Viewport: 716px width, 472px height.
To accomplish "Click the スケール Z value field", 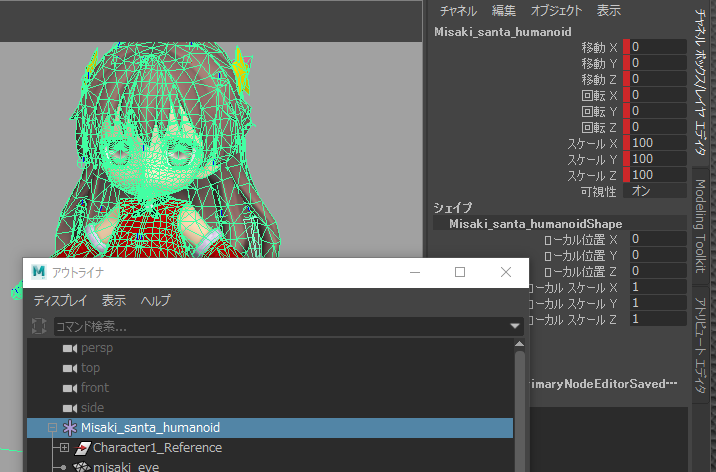I will point(658,174).
